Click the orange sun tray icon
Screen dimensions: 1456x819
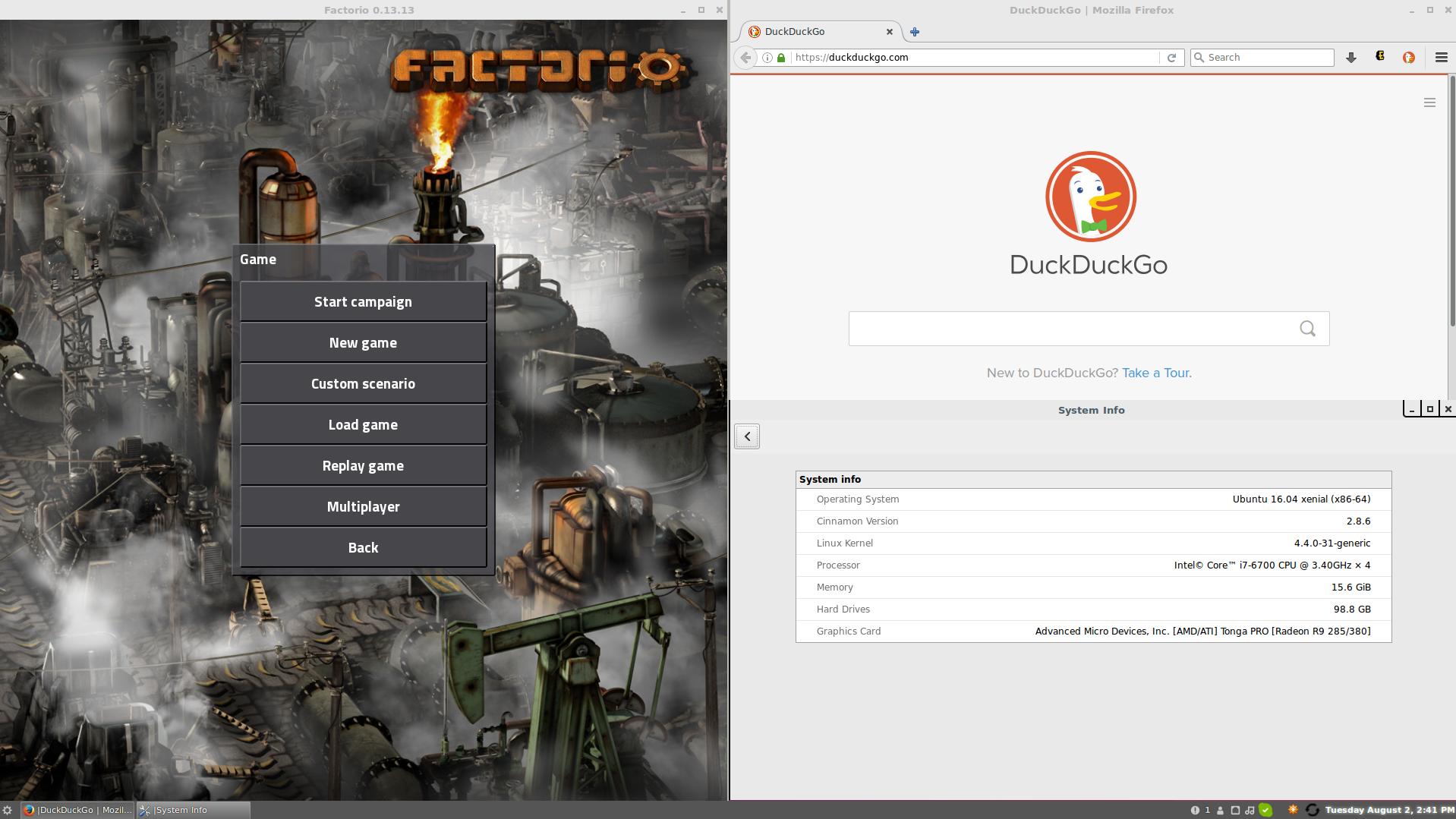pos(1293,810)
